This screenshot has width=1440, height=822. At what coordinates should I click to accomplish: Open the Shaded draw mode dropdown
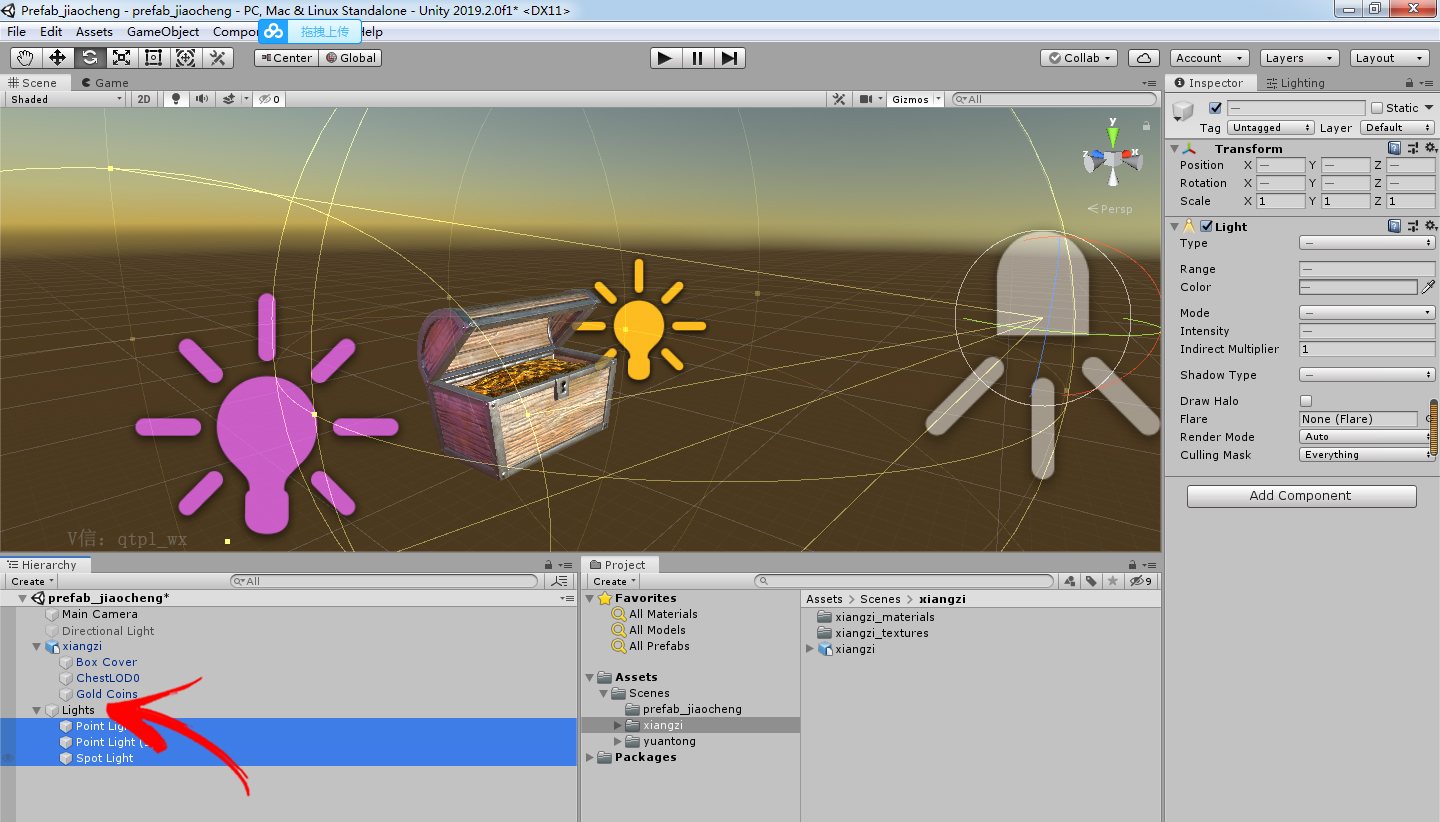[65, 98]
